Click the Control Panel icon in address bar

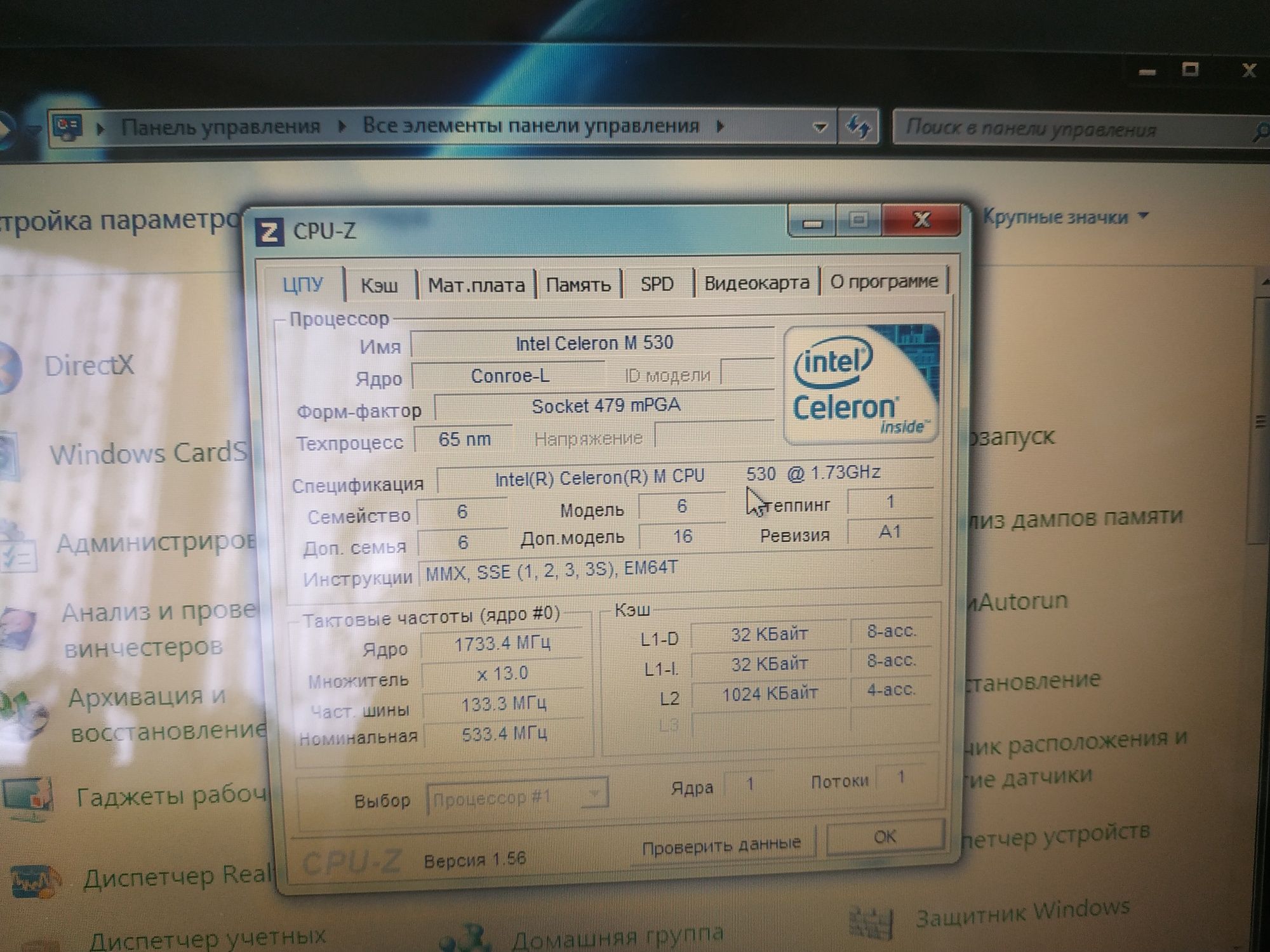67,128
